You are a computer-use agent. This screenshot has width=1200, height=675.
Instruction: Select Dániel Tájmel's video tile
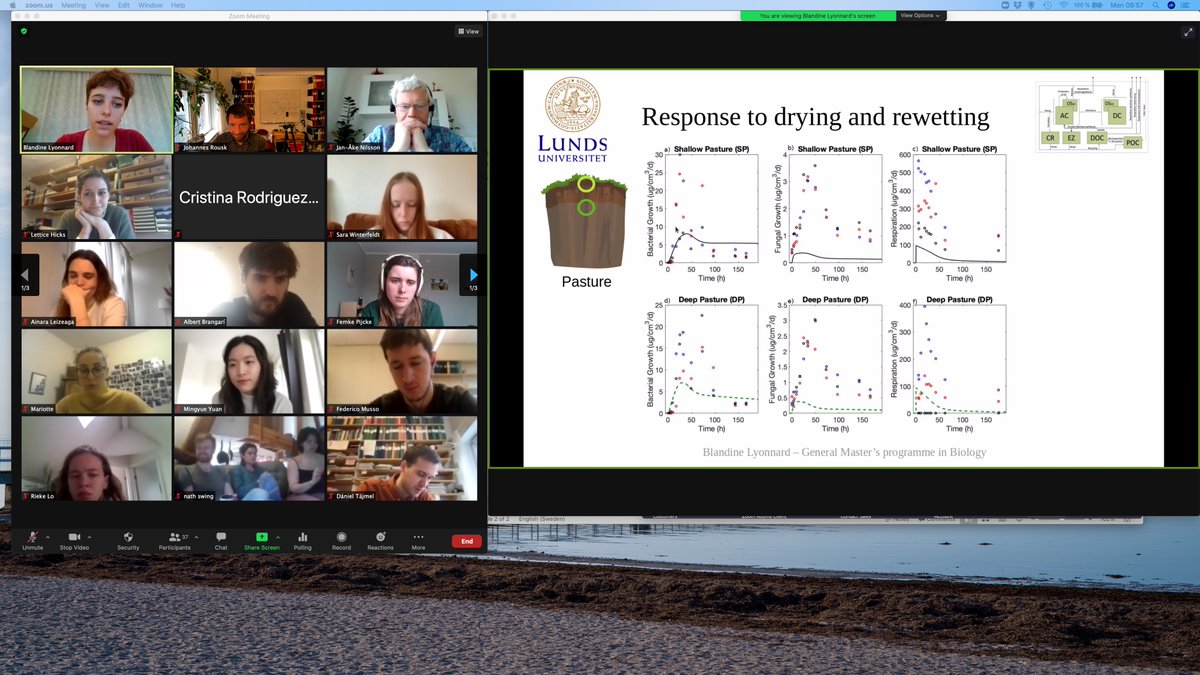coord(402,459)
